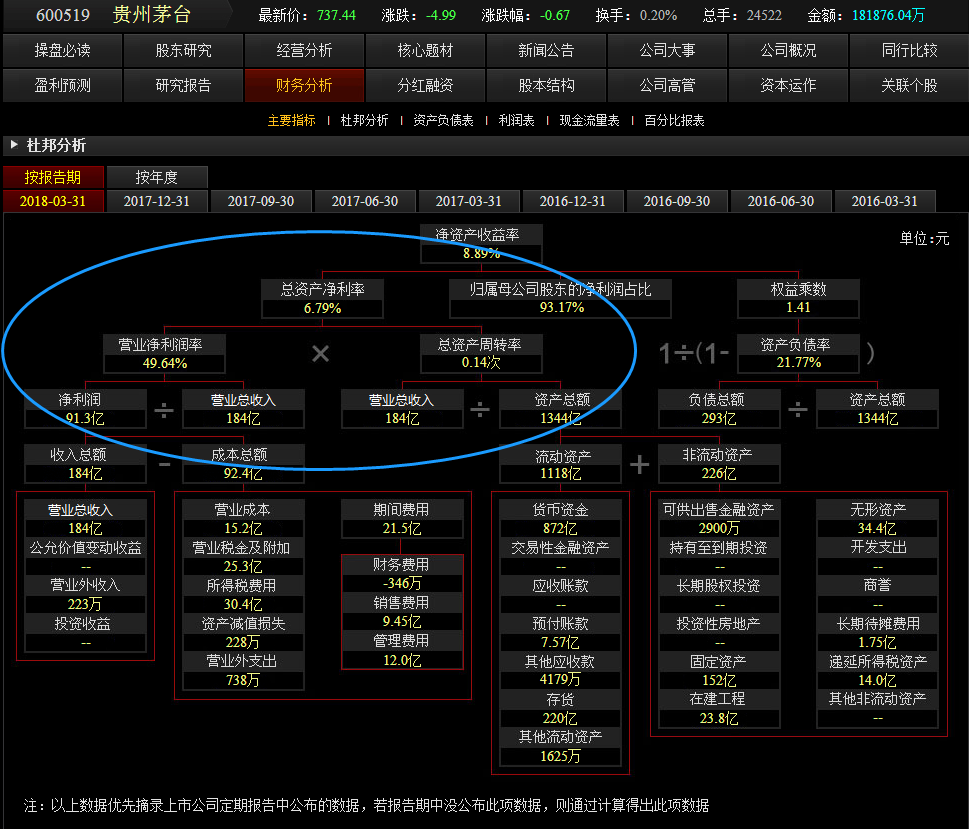The height and width of the screenshot is (829, 969).
Task: Select the 财务分析 tab
Action: (304, 85)
